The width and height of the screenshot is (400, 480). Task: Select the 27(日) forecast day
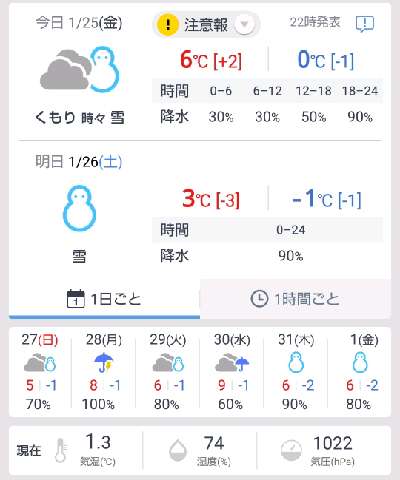(x=40, y=372)
